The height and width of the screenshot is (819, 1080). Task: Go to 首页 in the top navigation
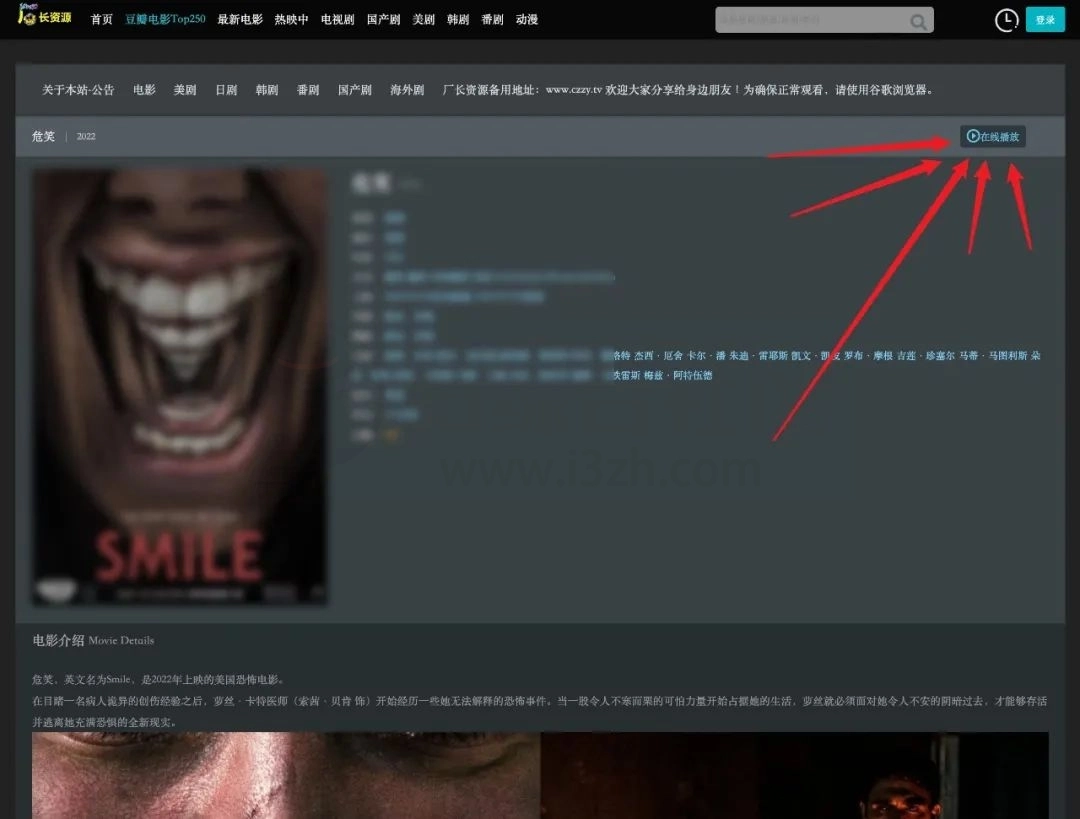point(102,20)
